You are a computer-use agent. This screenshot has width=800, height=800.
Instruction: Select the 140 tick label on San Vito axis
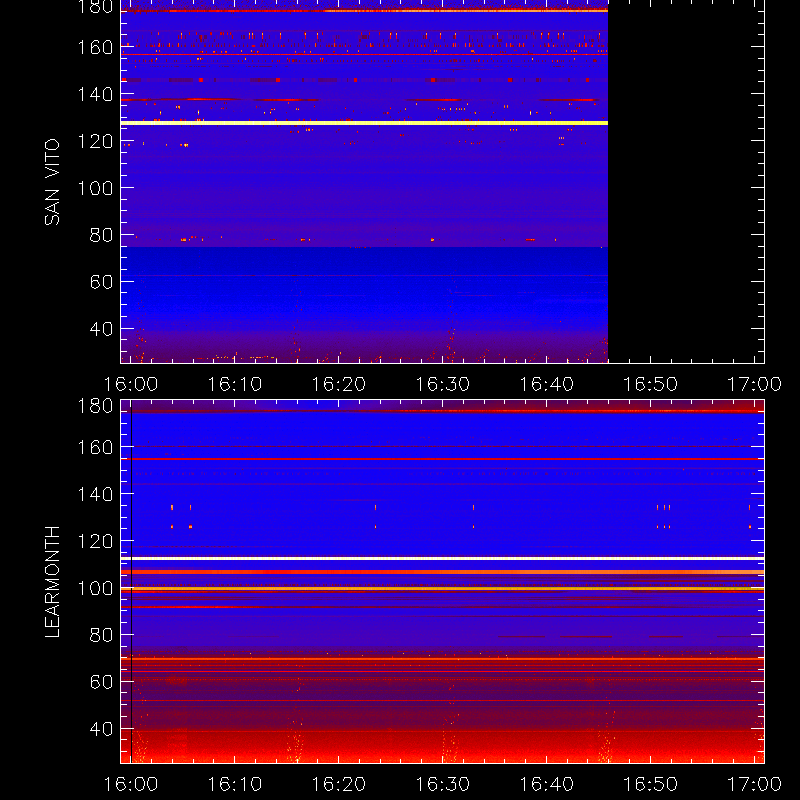tap(95, 94)
